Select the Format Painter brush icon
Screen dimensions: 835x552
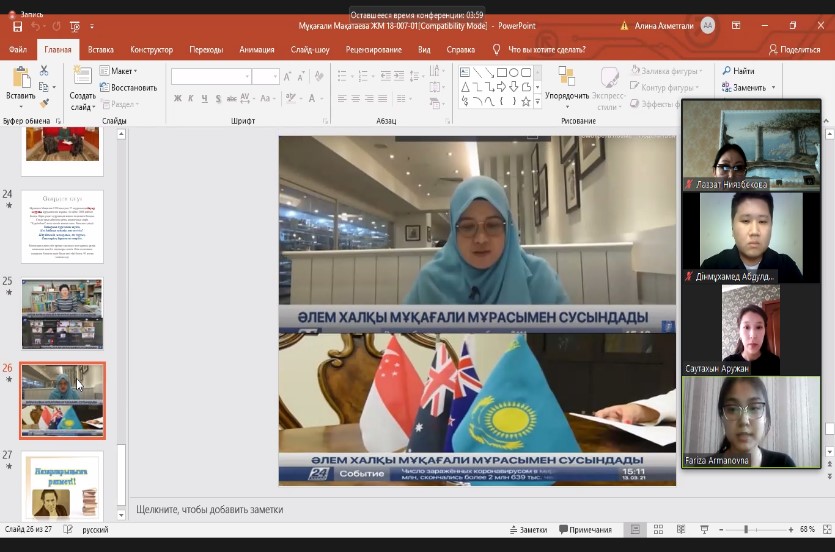coord(44,103)
